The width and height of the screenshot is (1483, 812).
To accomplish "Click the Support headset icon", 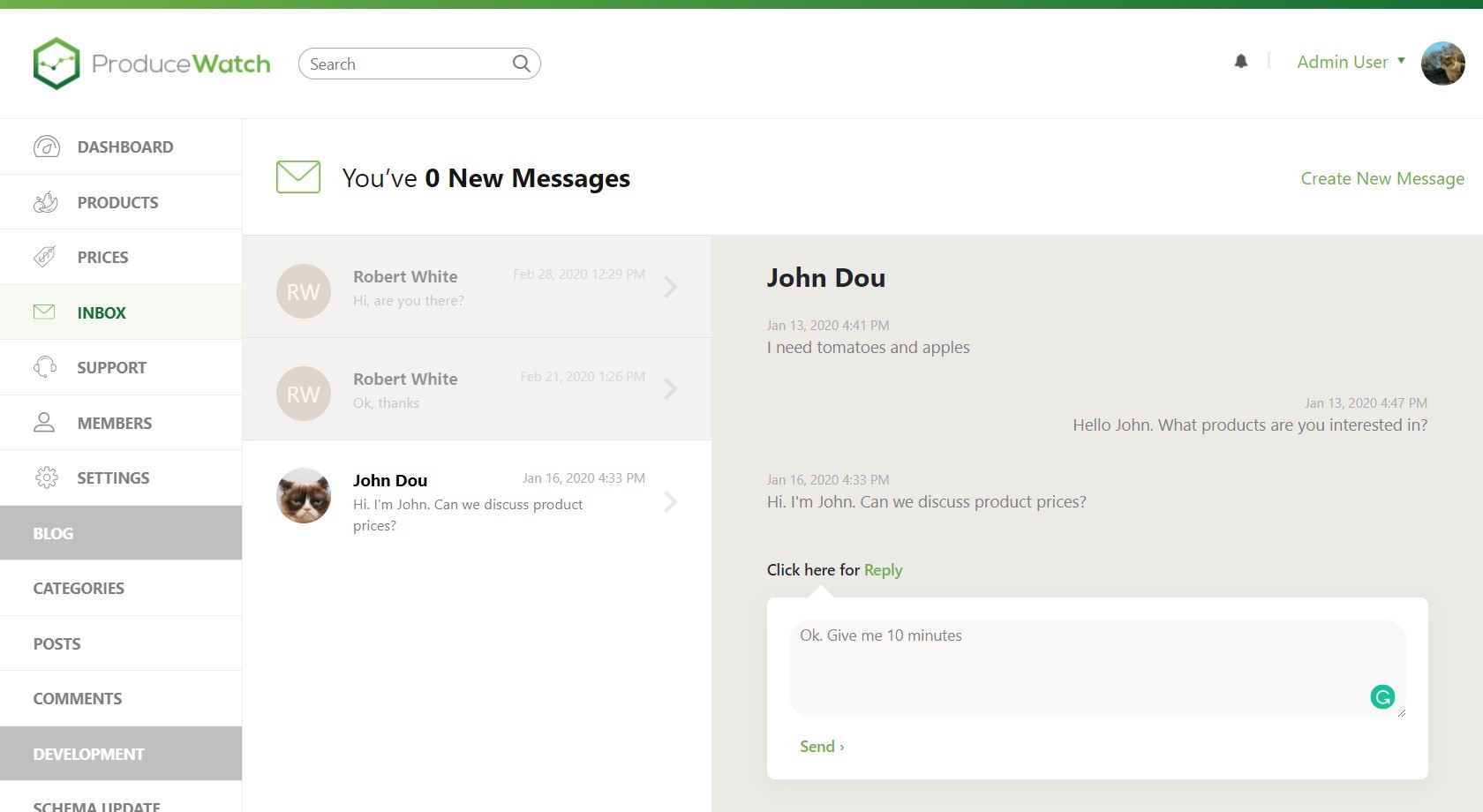I will [45, 367].
